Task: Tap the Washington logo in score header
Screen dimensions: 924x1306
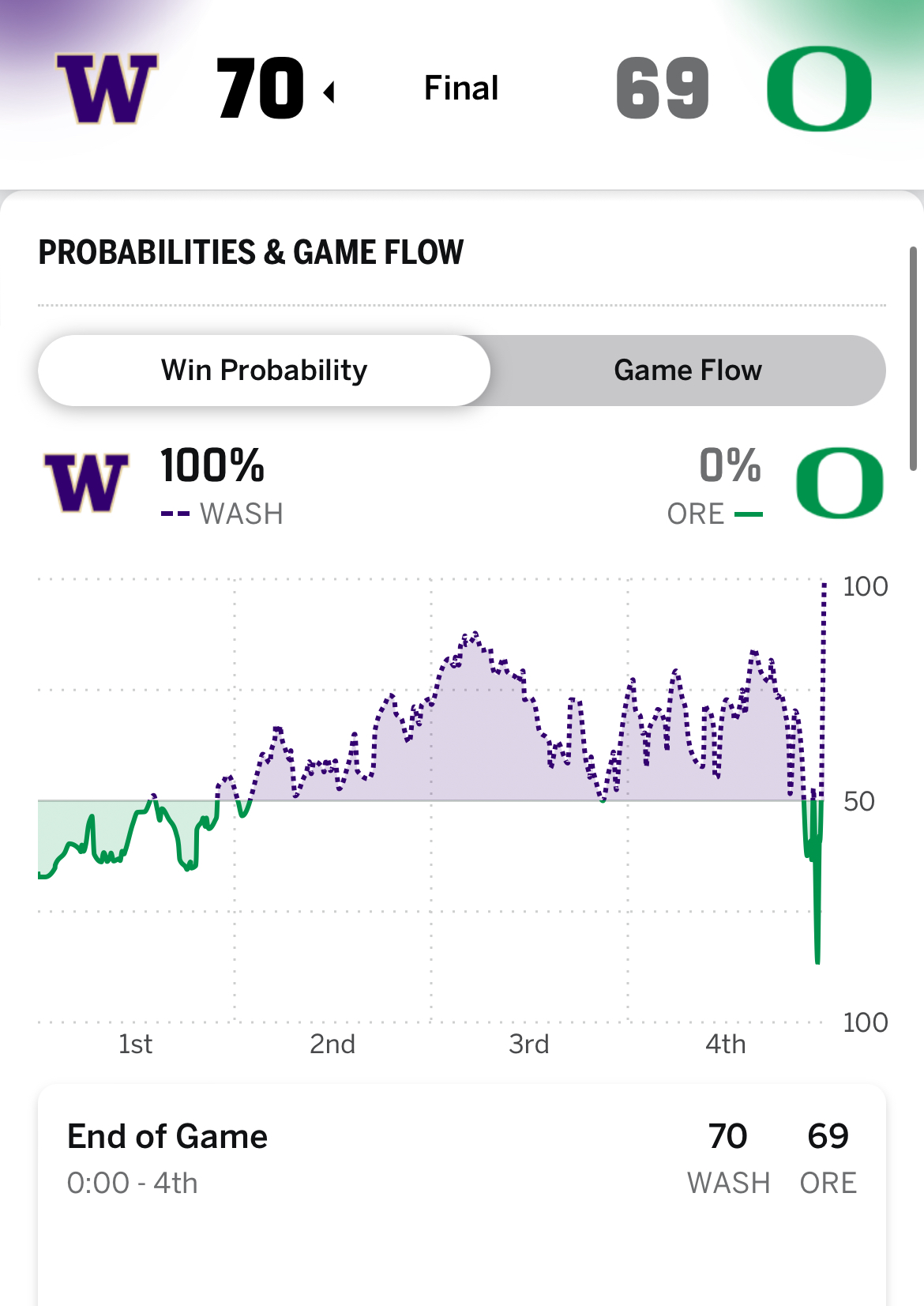Action: point(107,88)
